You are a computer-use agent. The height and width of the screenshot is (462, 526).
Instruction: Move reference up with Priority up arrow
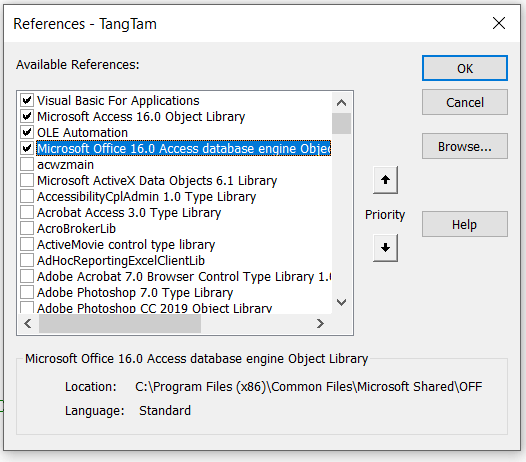point(385,180)
